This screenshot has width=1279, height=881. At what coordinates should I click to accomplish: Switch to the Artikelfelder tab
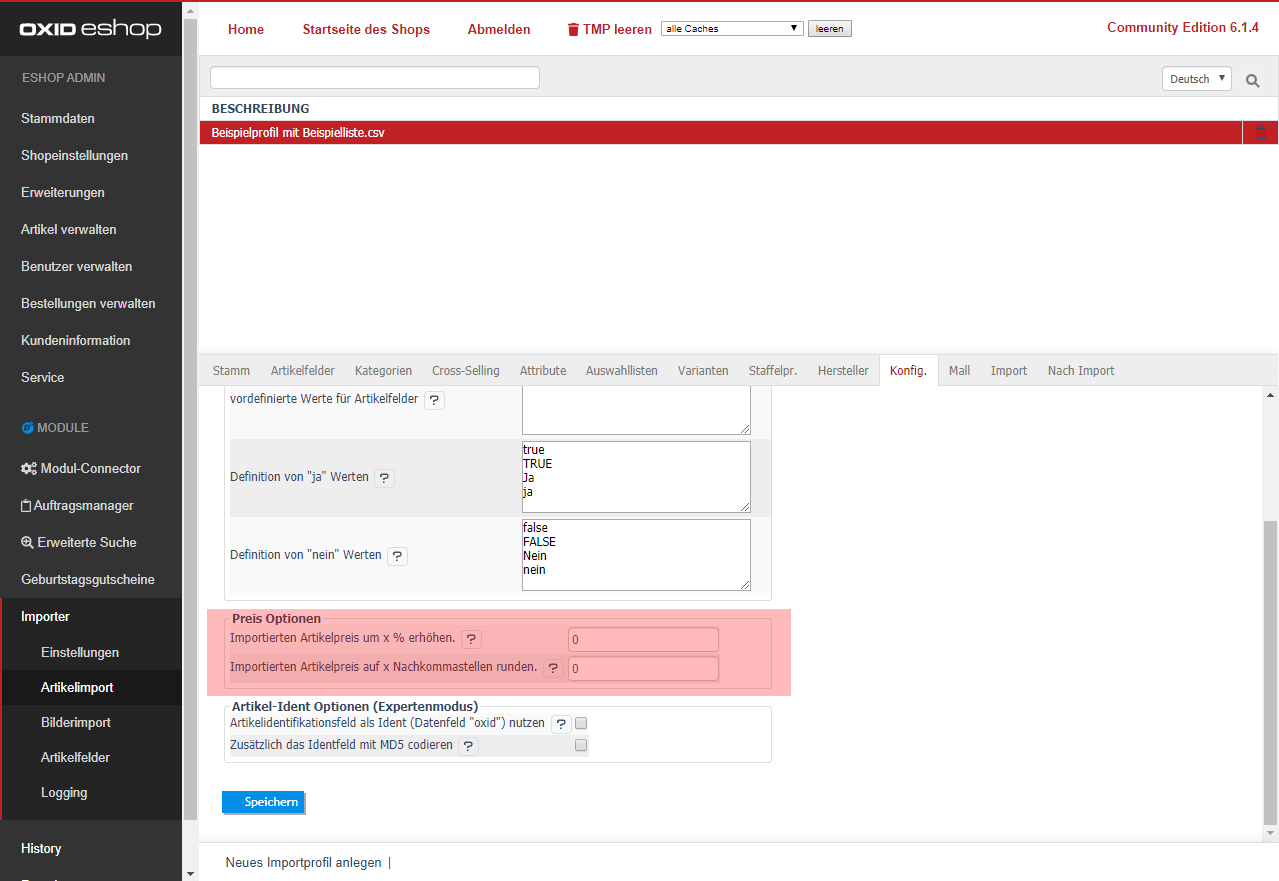pos(302,371)
